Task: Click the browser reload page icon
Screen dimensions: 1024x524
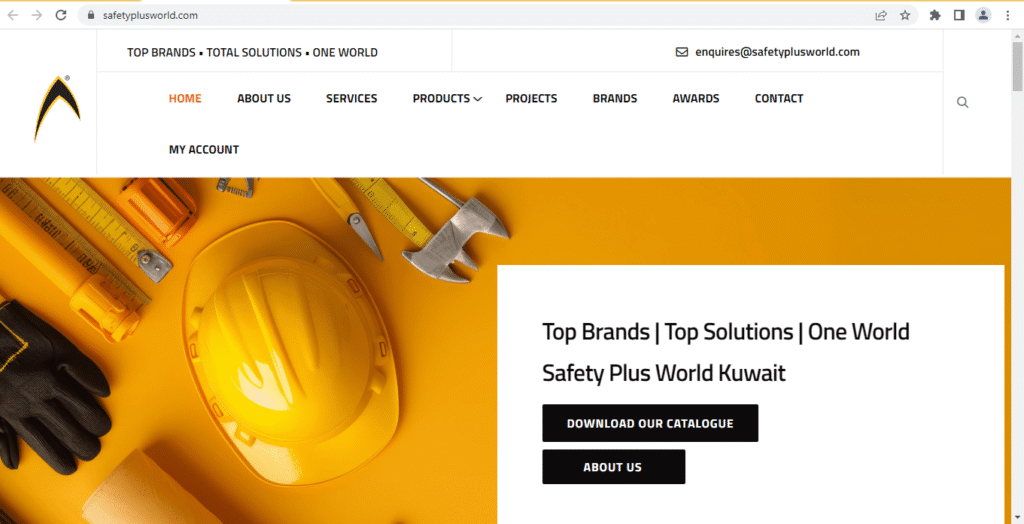Action: coord(61,15)
